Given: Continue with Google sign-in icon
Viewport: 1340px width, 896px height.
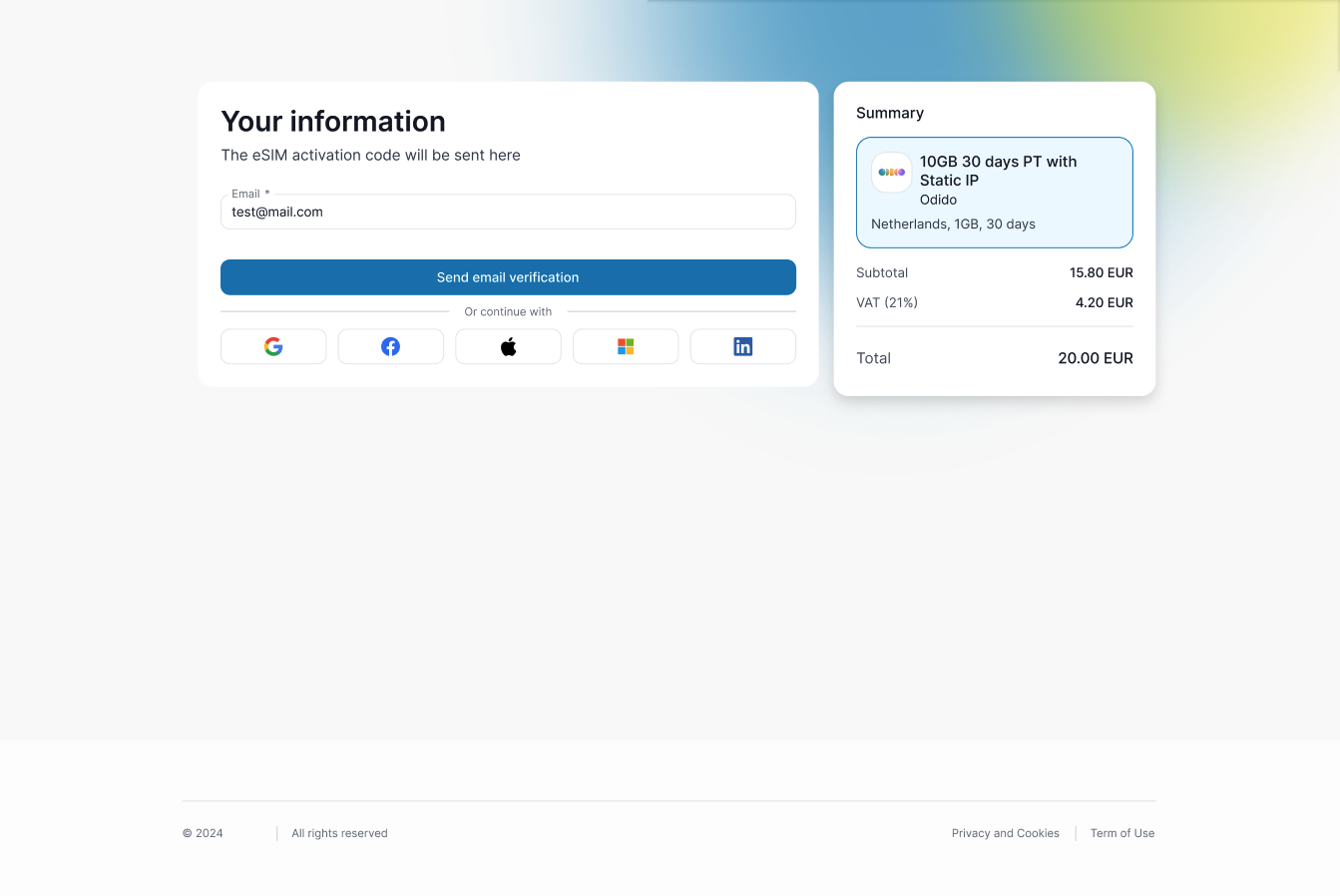Looking at the screenshot, I should click(273, 346).
